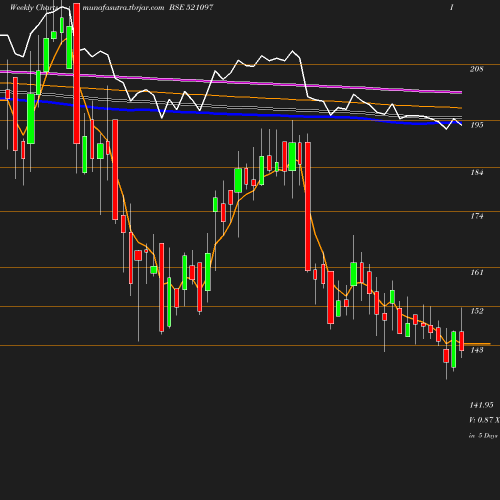Click the BSE 521097 symbol label
Screen dimensions: 500x500
pyautogui.click(x=191, y=7)
